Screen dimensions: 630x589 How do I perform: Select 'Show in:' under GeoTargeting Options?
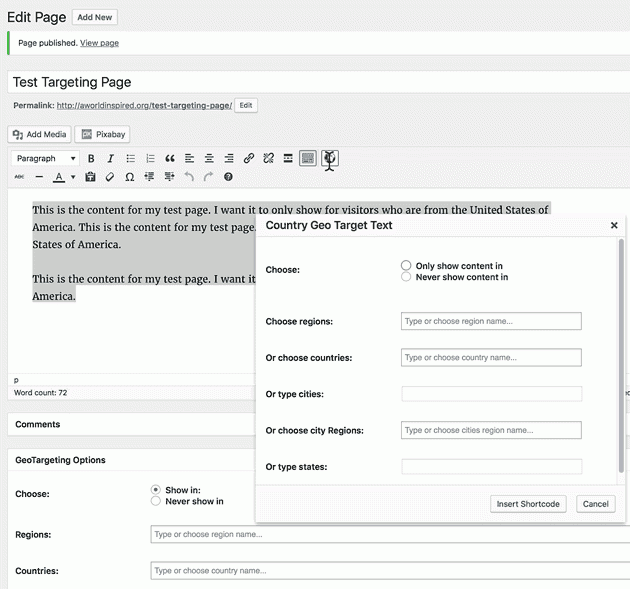coord(155,490)
